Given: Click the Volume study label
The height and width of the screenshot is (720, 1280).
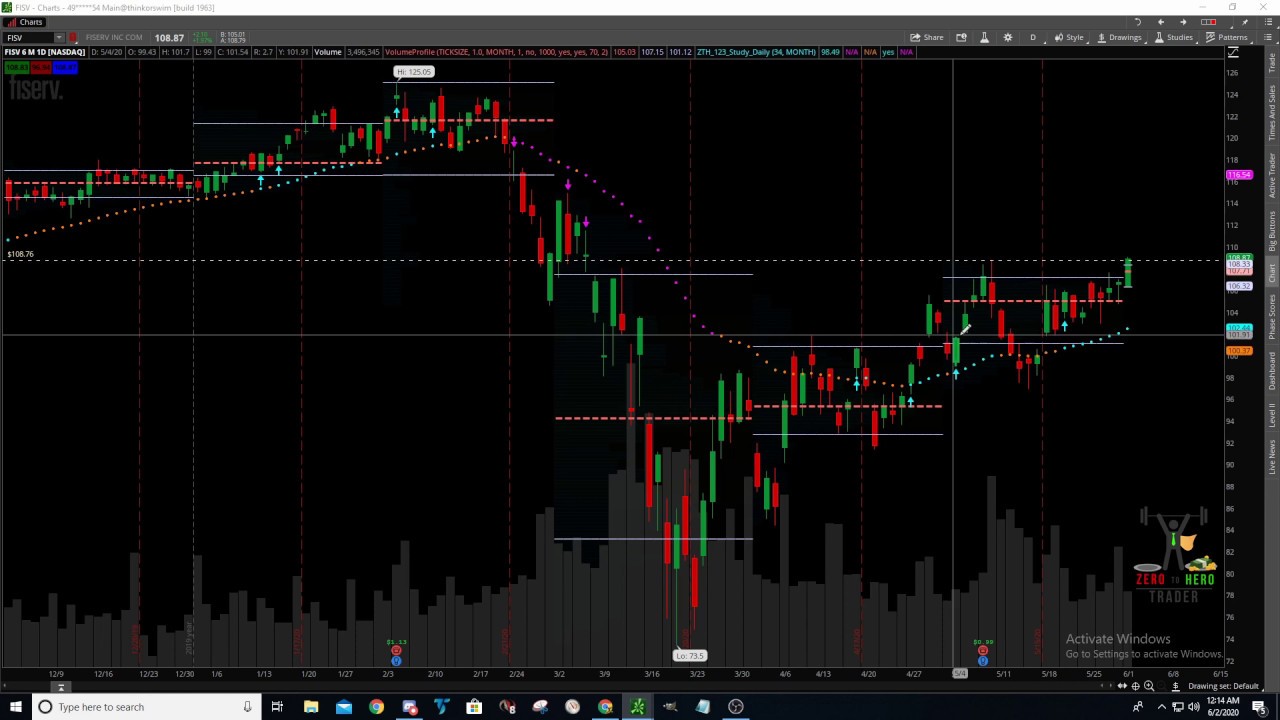Looking at the screenshot, I should pos(327,52).
